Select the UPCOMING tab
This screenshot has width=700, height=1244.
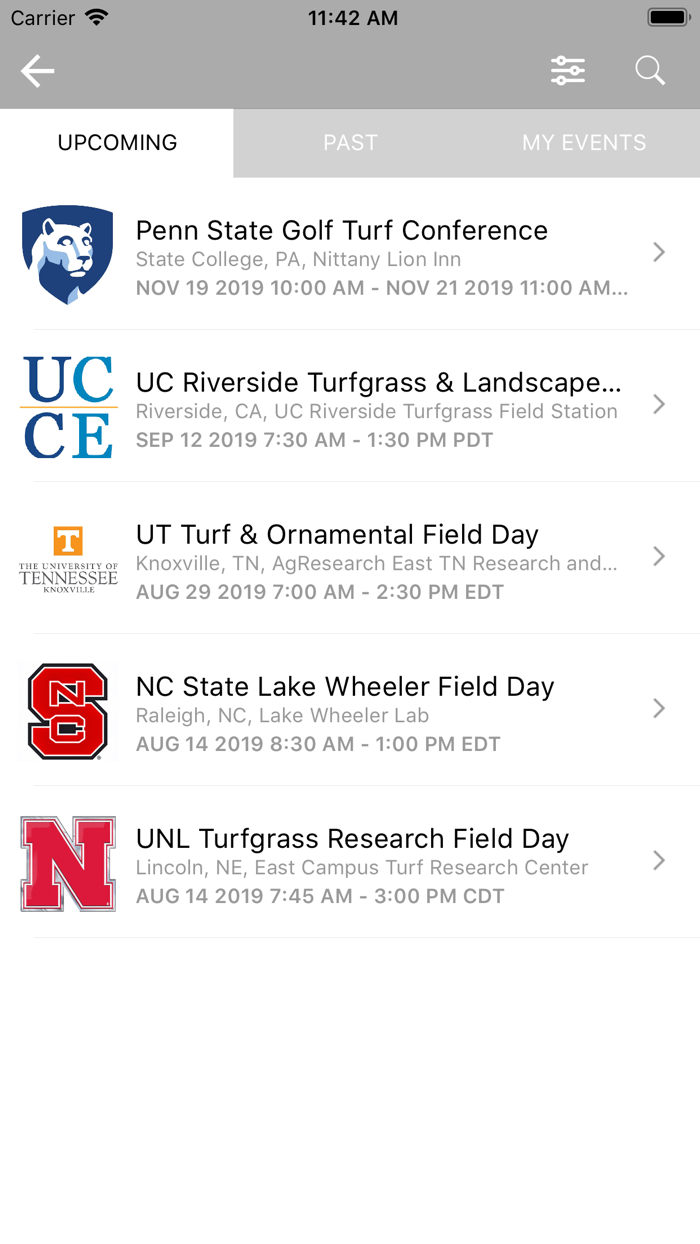click(117, 143)
